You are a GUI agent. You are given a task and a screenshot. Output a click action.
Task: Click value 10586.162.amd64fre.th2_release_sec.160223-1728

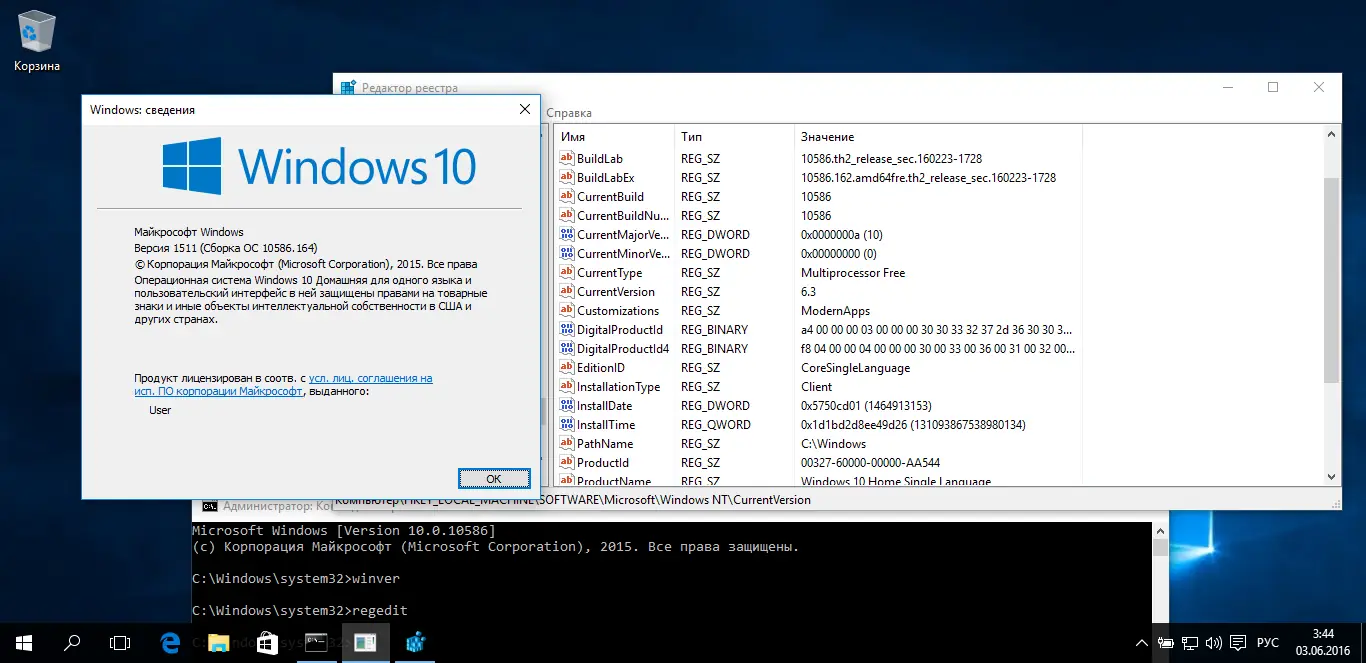928,178
